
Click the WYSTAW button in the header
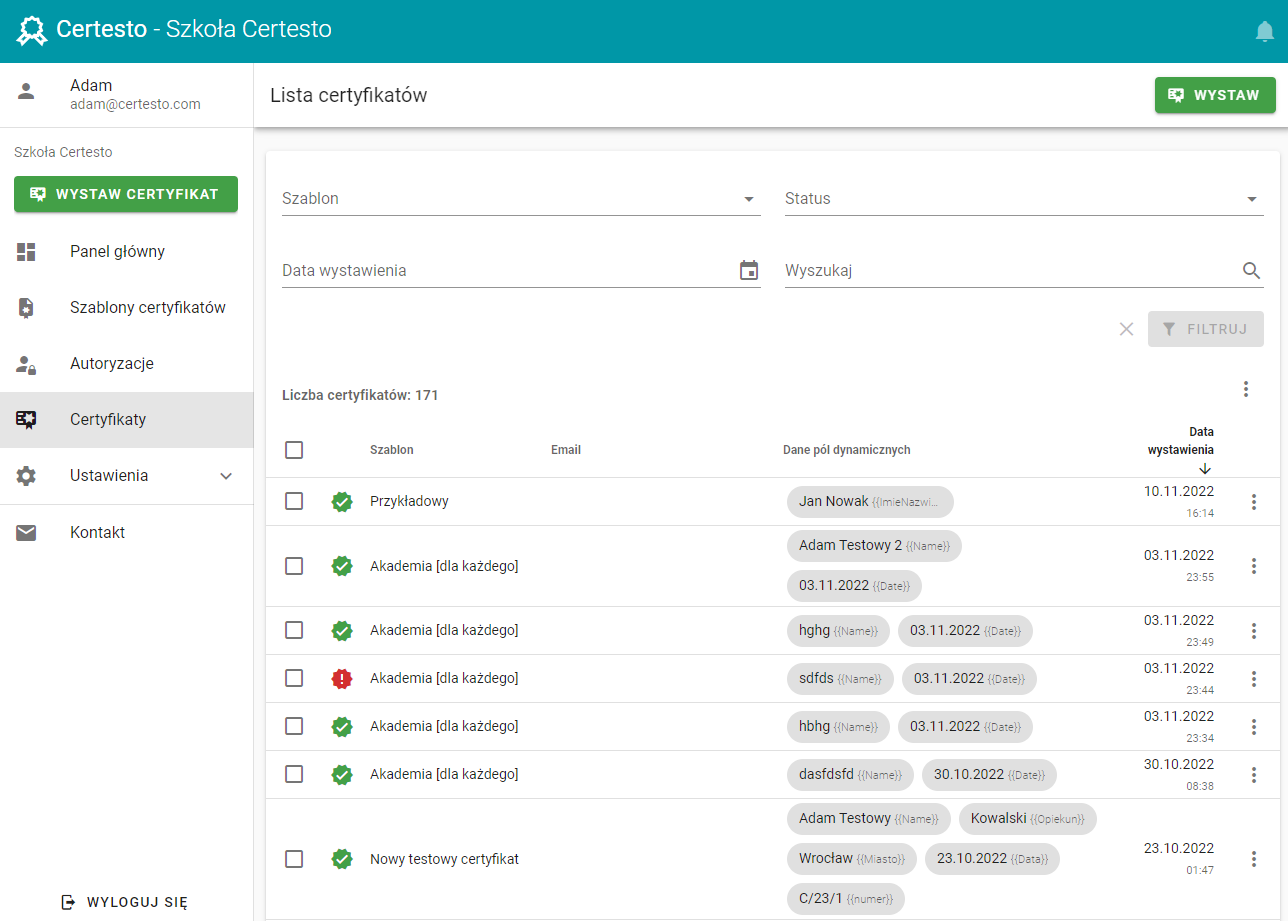tap(1215, 95)
